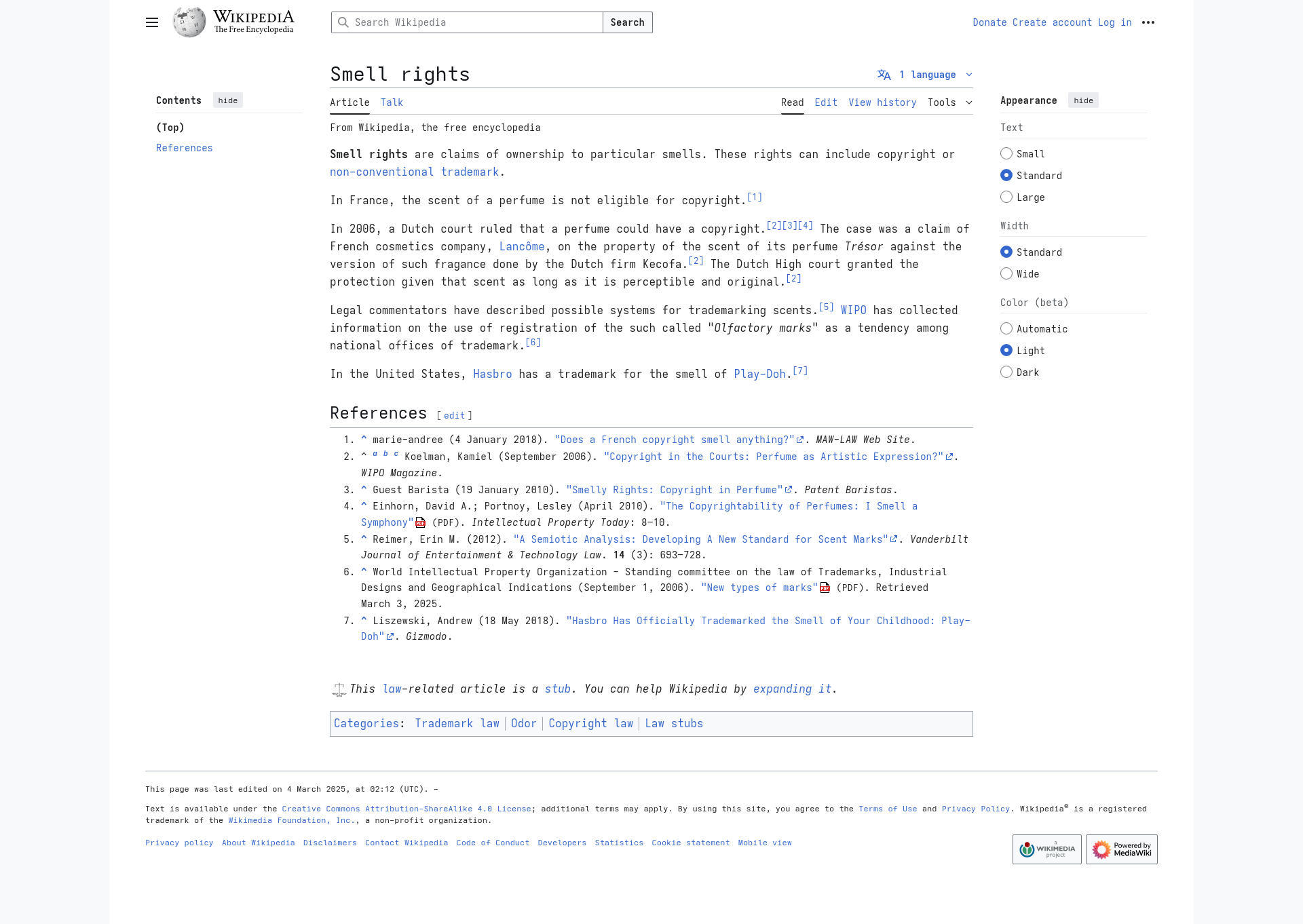This screenshot has width=1303, height=924.
Task: Open the WIPO article link
Action: coord(854,310)
